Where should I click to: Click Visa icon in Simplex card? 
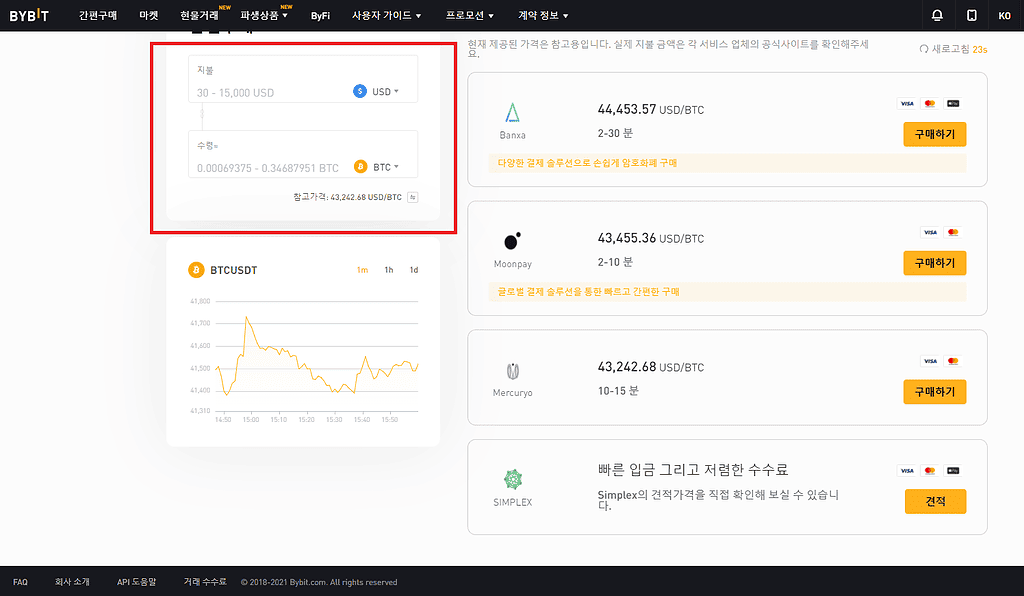(907, 471)
